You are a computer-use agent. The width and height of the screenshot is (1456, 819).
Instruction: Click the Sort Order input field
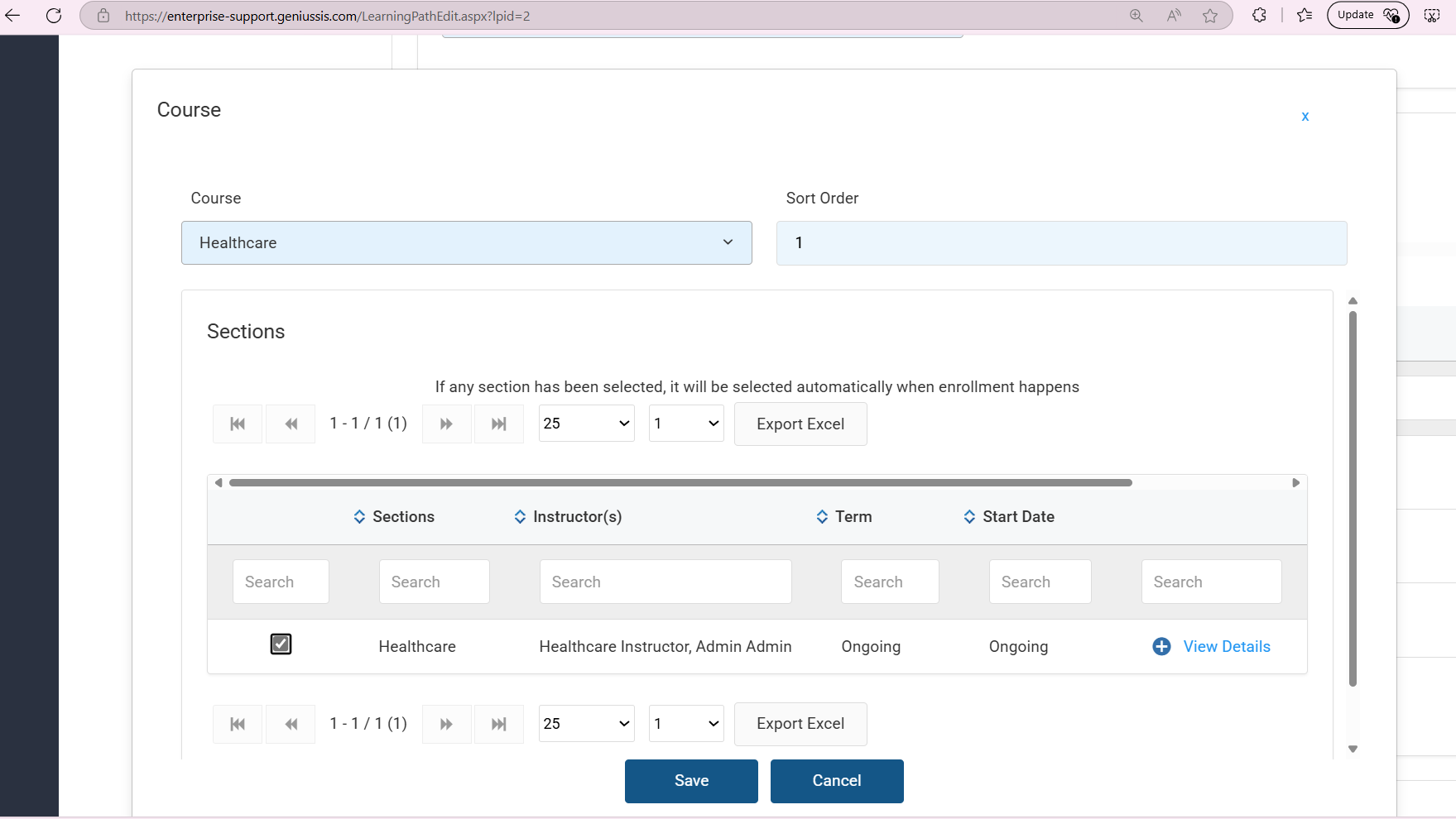point(1061,243)
